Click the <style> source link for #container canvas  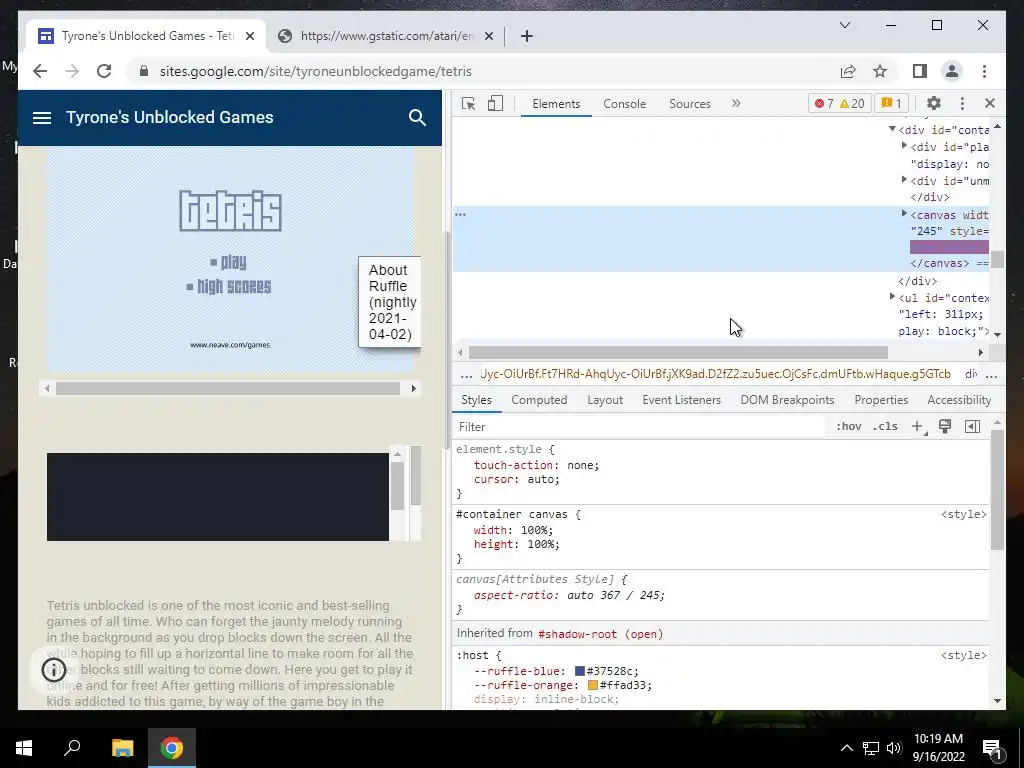[963, 515]
